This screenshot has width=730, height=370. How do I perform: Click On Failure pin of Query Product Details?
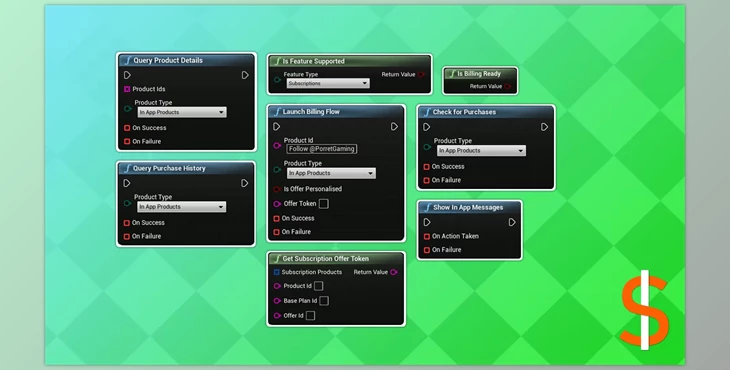[x=127, y=141]
